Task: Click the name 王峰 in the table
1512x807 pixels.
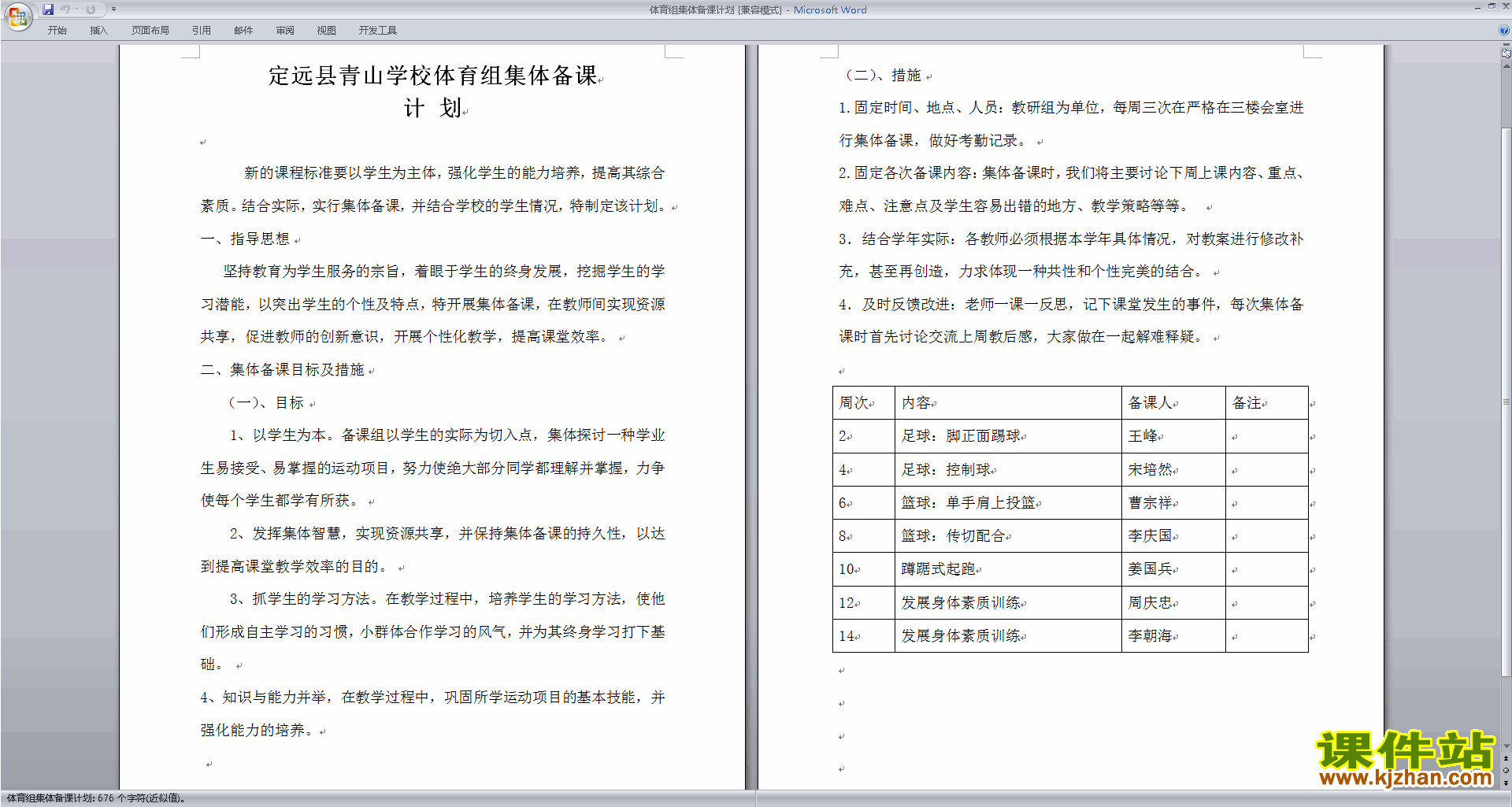Action: pyautogui.click(x=1143, y=435)
